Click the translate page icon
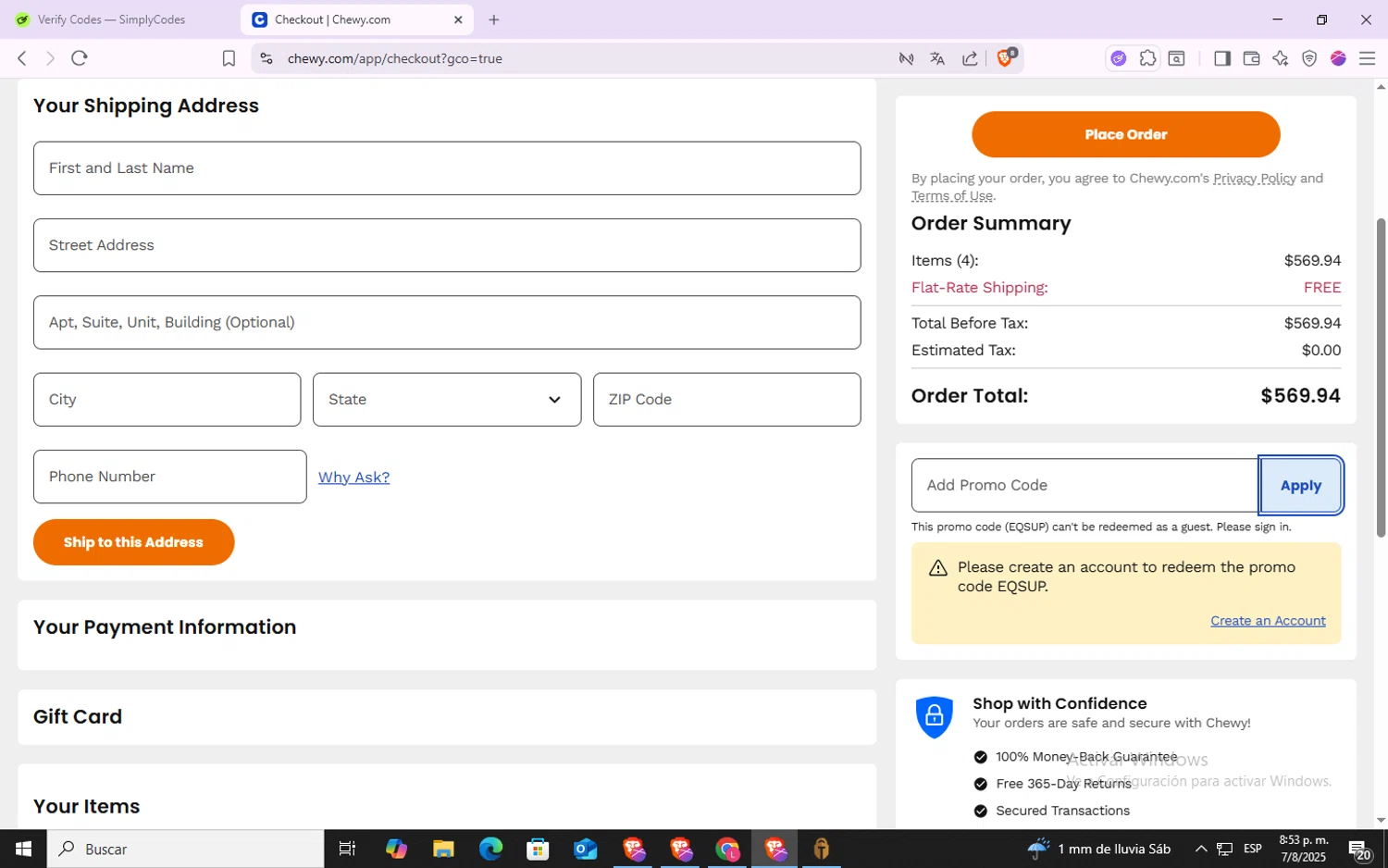The image size is (1388, 868). coord(937,58)
